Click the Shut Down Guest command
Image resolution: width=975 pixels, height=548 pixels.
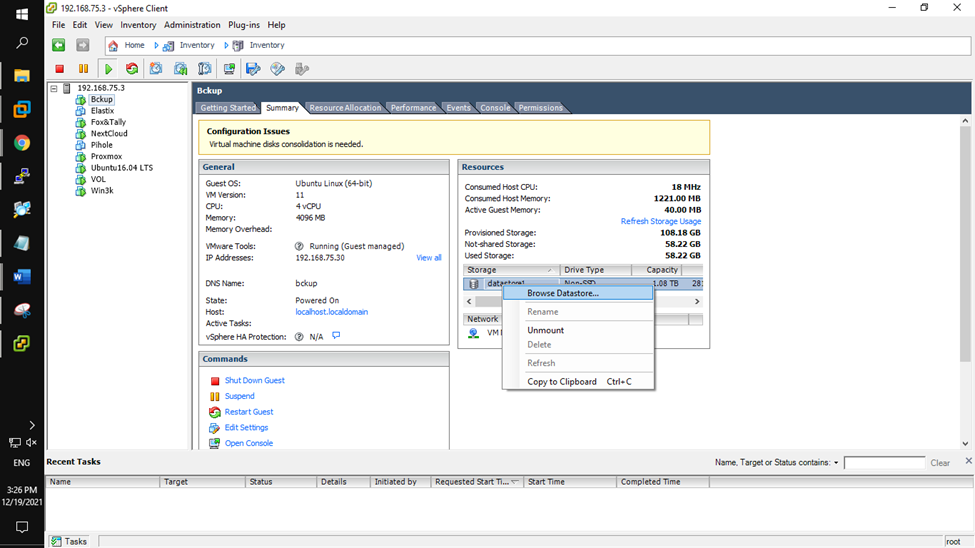click(x=254, y=381)
